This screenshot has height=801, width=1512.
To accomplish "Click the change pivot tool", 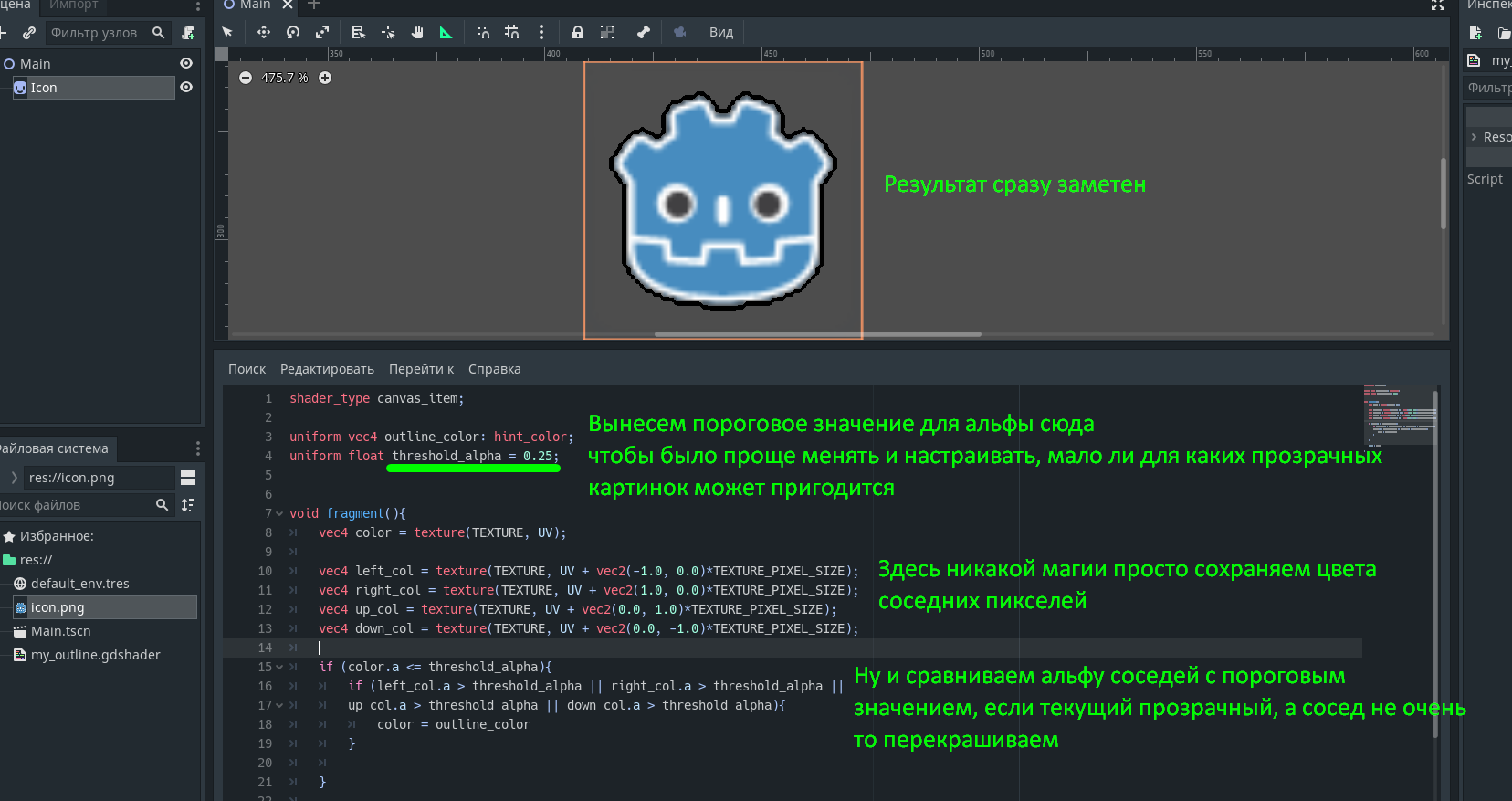I will [388, 32].
